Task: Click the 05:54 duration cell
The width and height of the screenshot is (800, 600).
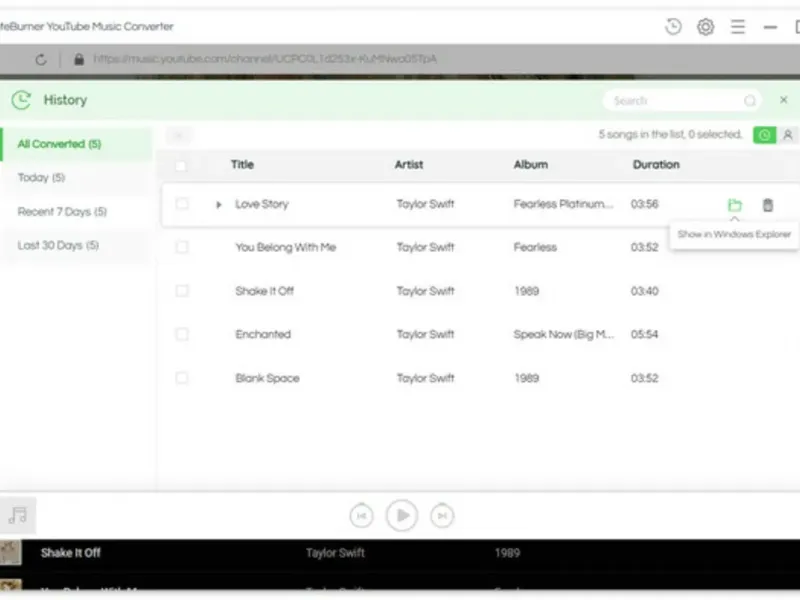Action: [x=644, y=334]
